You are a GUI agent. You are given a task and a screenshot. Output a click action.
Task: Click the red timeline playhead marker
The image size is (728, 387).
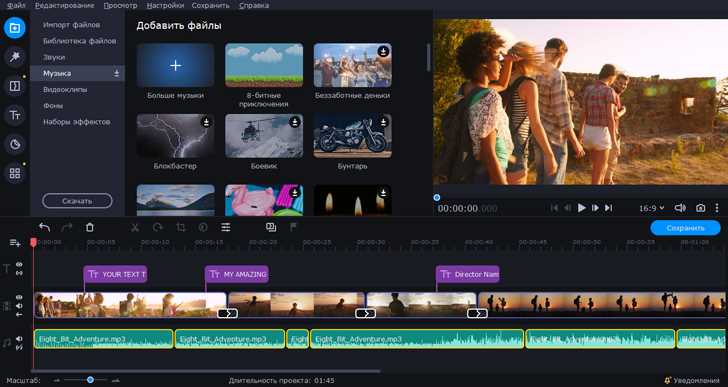click(33, 242)
